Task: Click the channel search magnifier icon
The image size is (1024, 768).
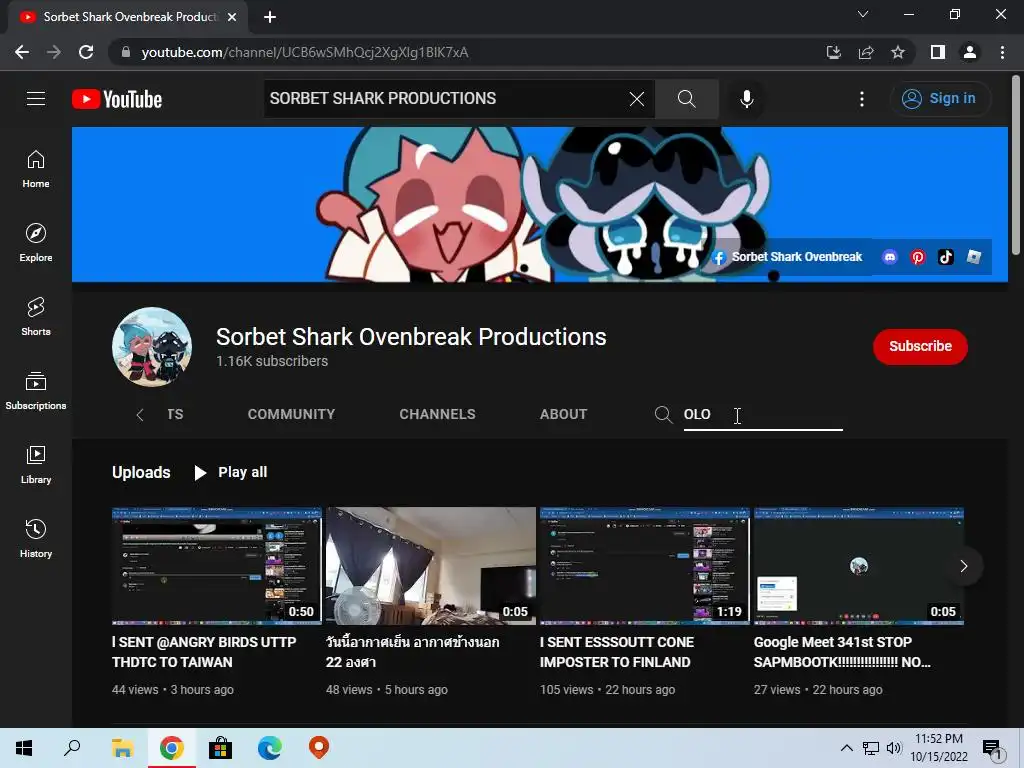Action: [663, 414]
